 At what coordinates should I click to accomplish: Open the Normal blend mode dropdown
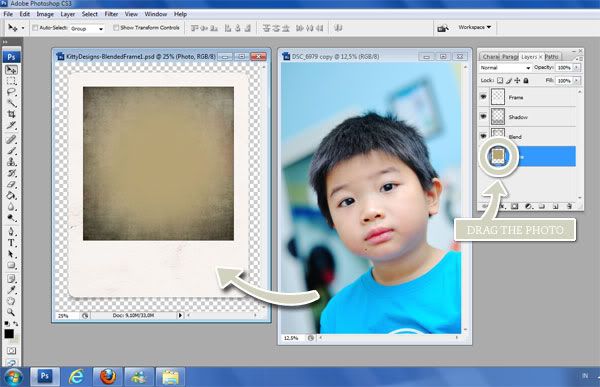505,68
